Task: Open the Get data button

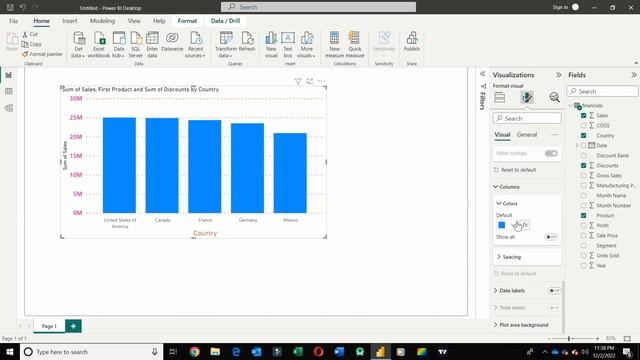Action: (78, 44)
